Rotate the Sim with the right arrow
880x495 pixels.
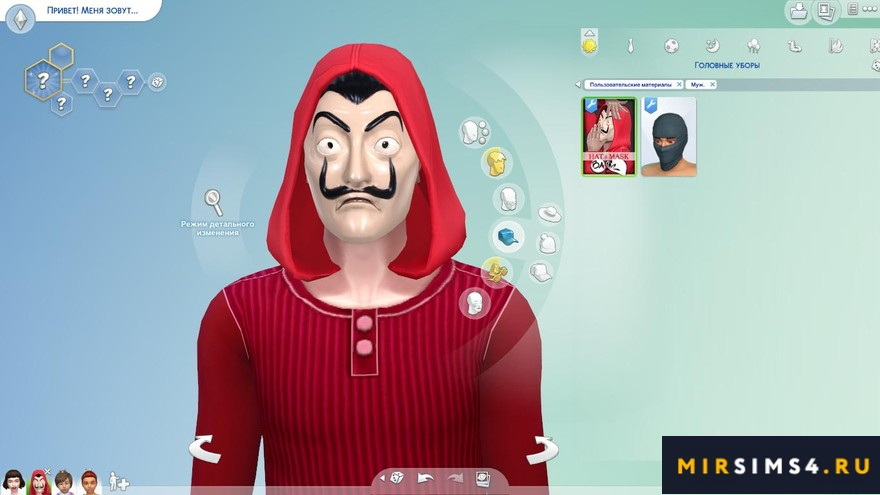[x=542, y=449]
